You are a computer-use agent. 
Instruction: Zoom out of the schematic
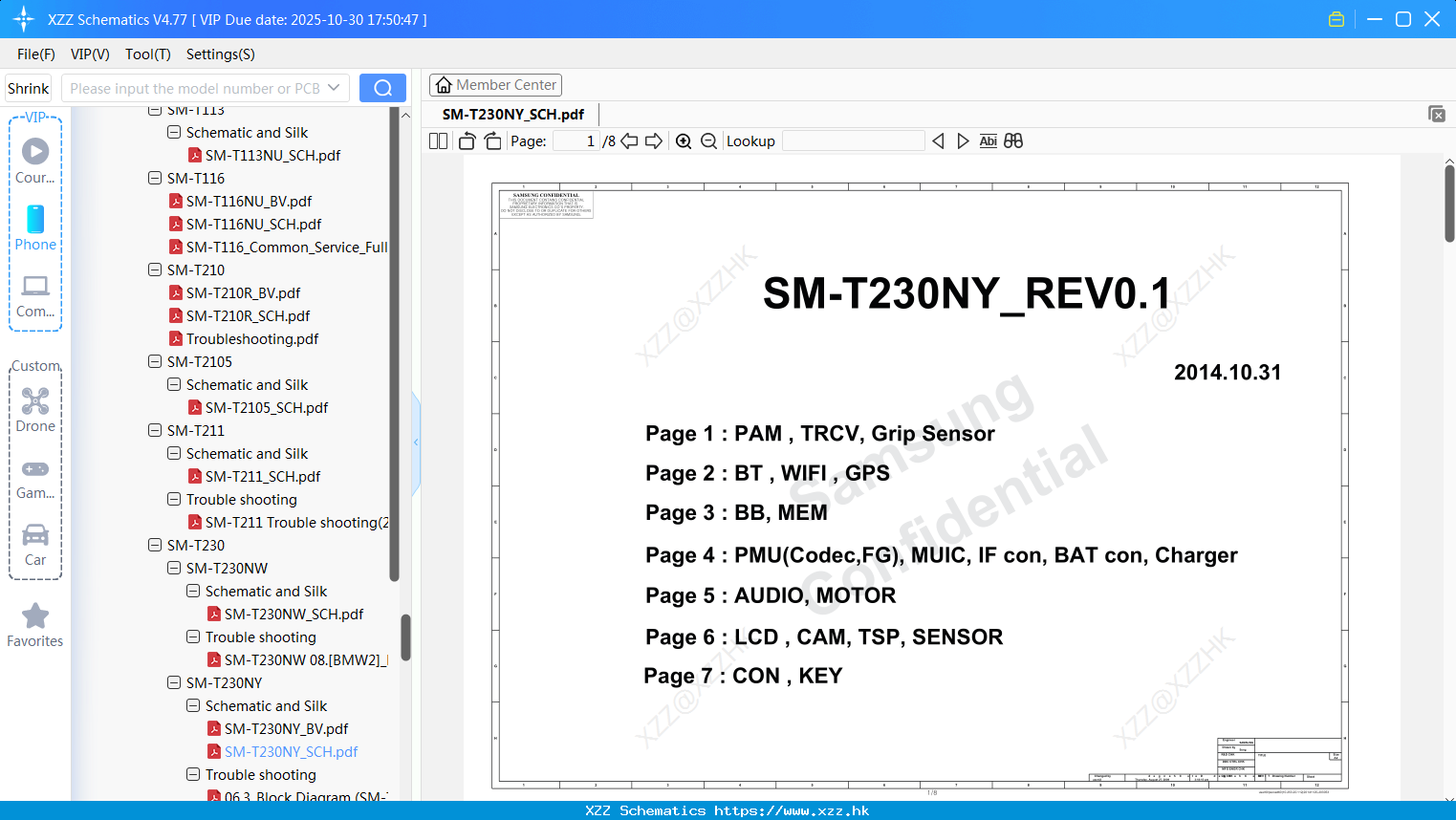708,141
